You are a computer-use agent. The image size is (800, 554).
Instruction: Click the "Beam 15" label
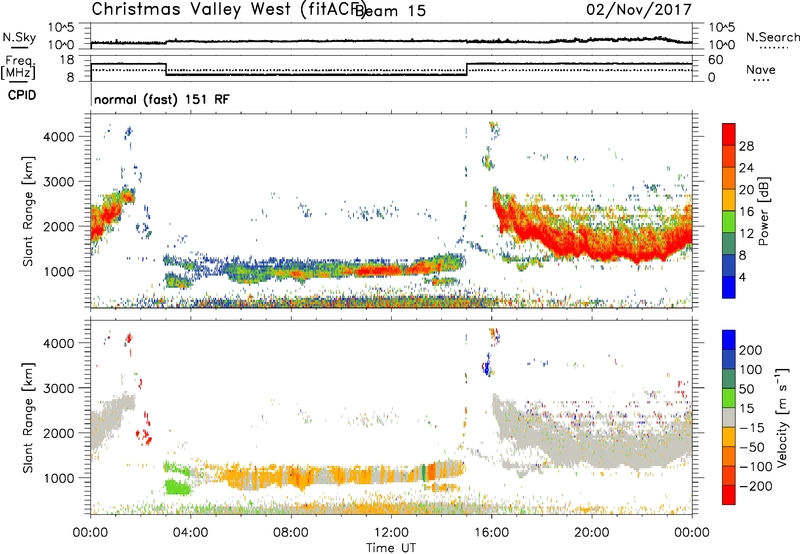pos(390,11)
